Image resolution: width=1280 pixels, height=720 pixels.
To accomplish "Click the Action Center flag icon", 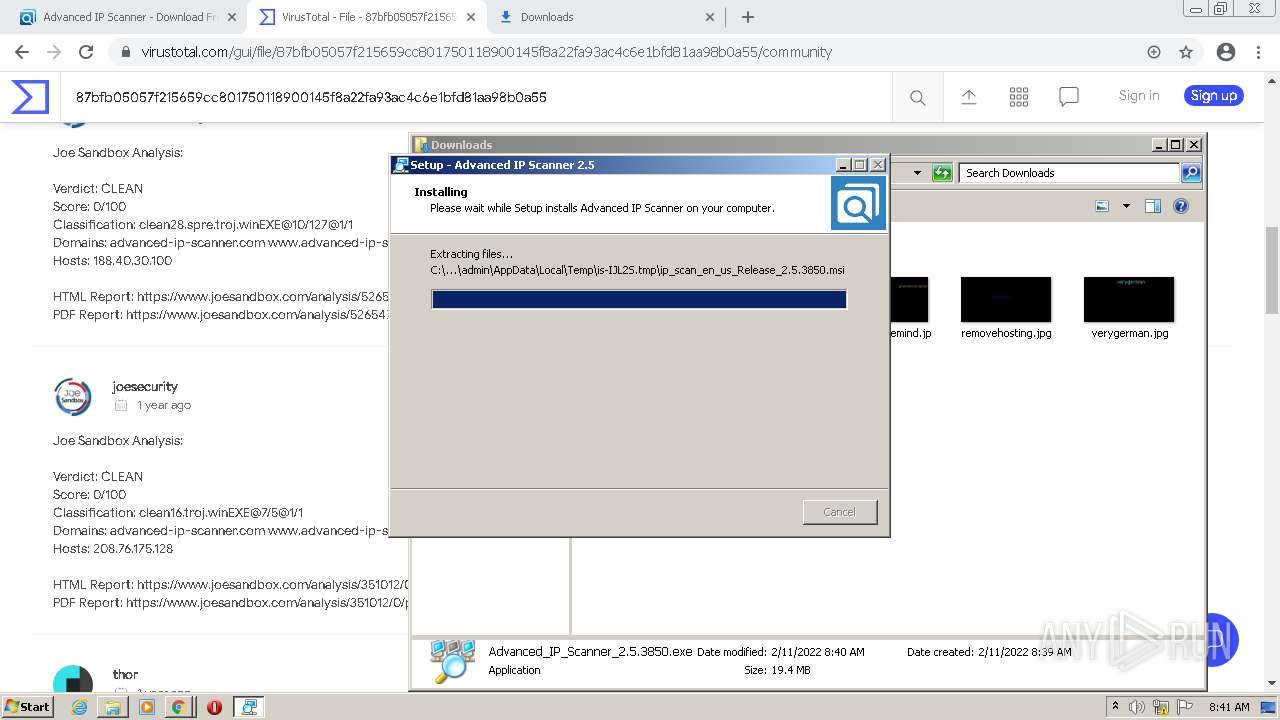I will click(x=1184, y=706).
